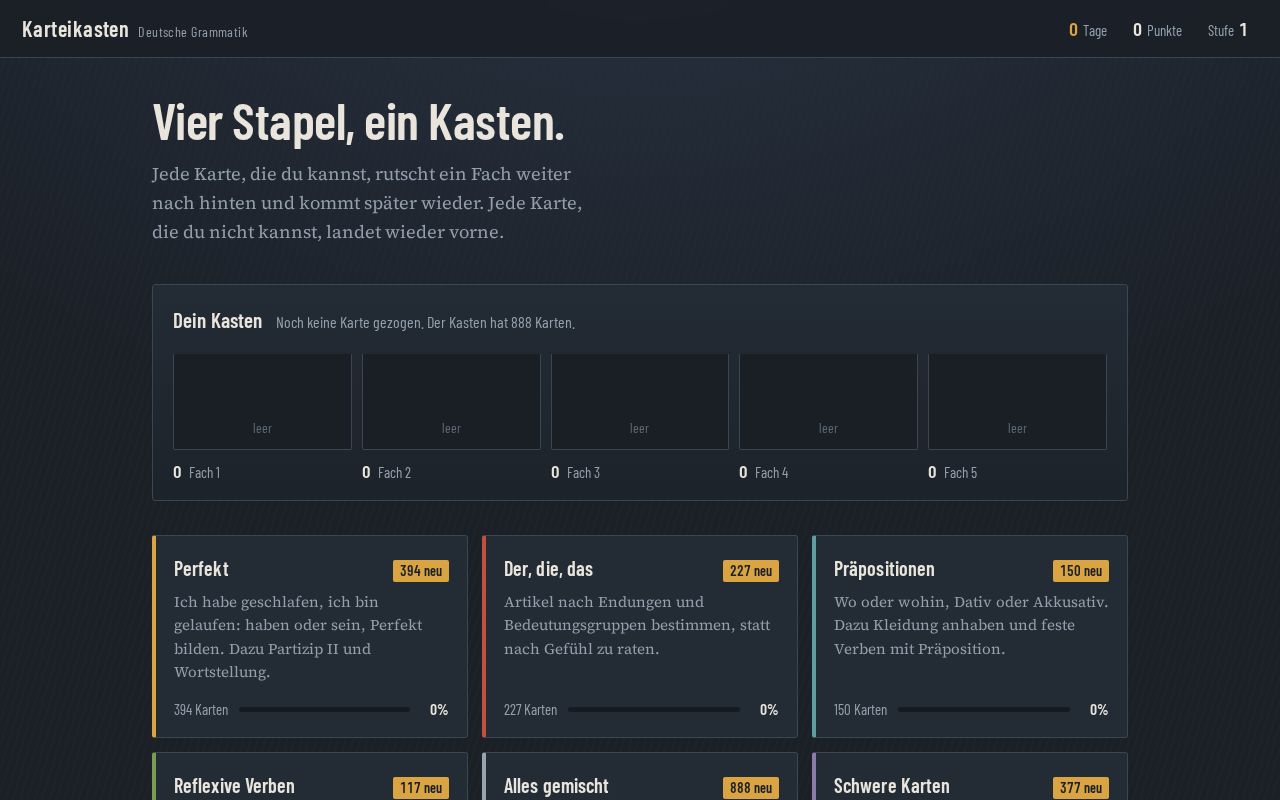Open the 'Alles gemischt' deck card

click(x=640, y=777)
